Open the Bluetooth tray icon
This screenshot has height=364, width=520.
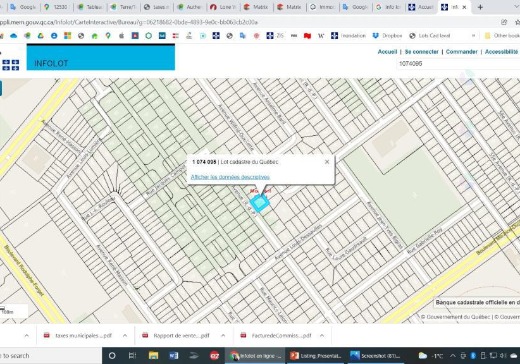point(473,356)
